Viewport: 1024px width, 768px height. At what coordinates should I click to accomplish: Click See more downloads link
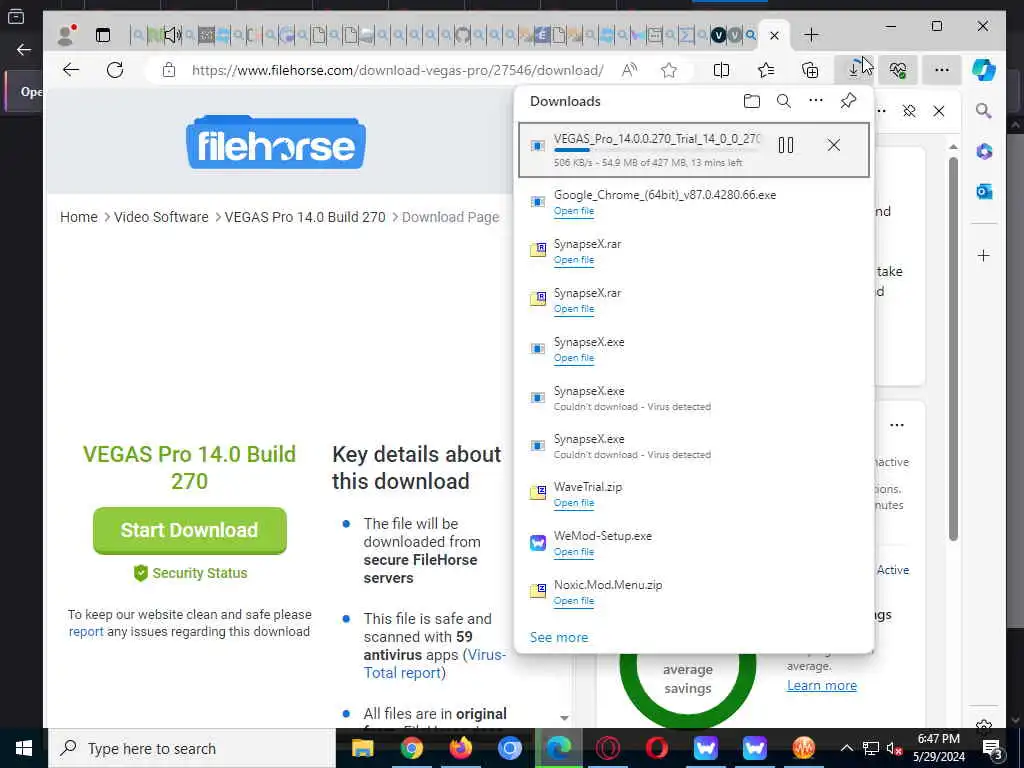559,637
